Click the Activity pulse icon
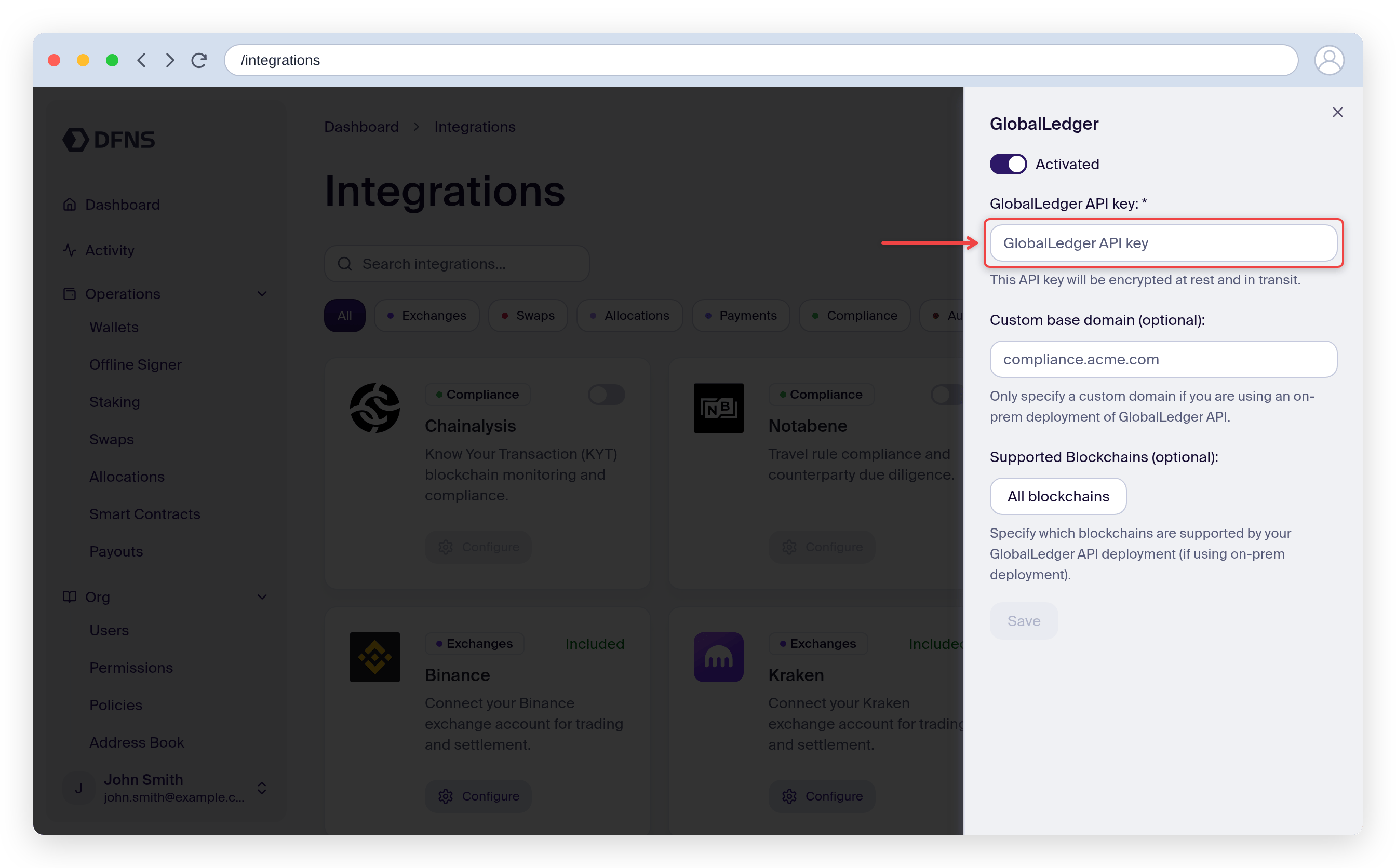This screenshot has width=1396, height=868. tap(70, 250)
